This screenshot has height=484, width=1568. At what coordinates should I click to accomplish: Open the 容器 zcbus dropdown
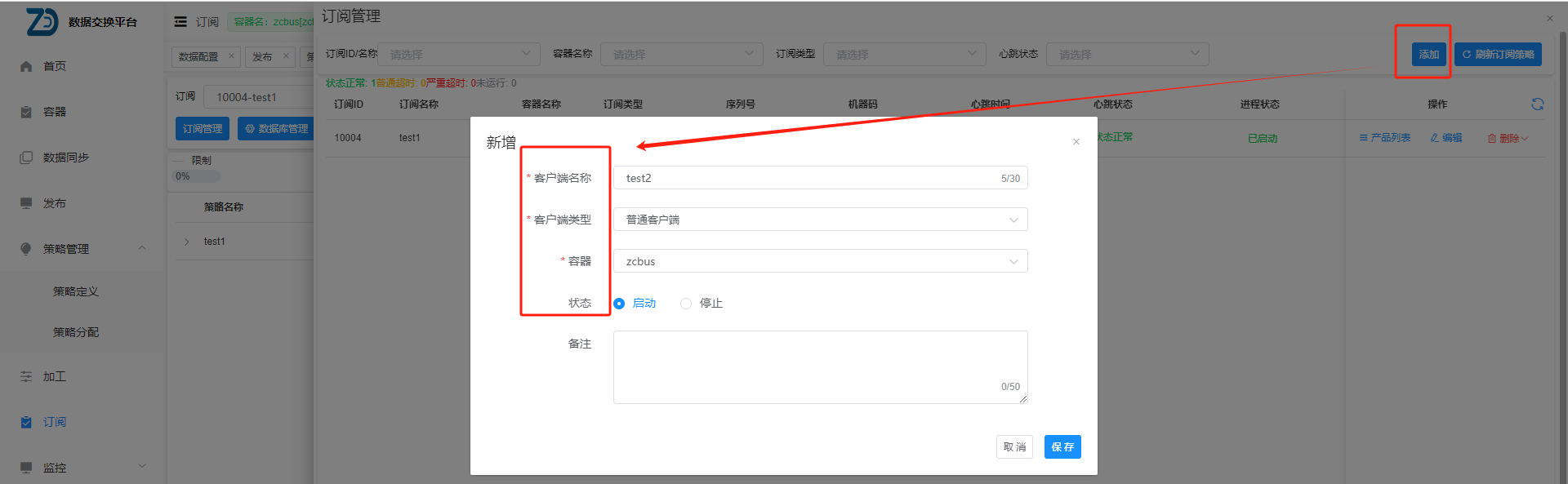pos(820,261)
